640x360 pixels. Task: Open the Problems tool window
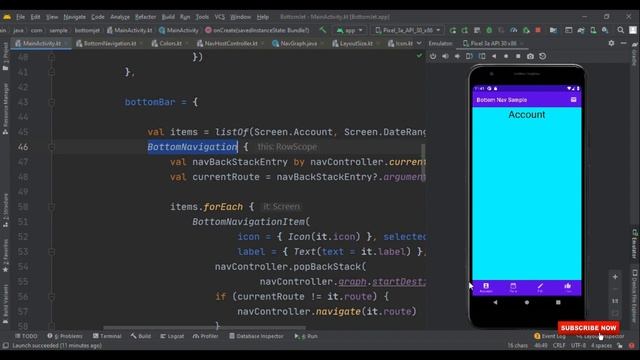64,336
